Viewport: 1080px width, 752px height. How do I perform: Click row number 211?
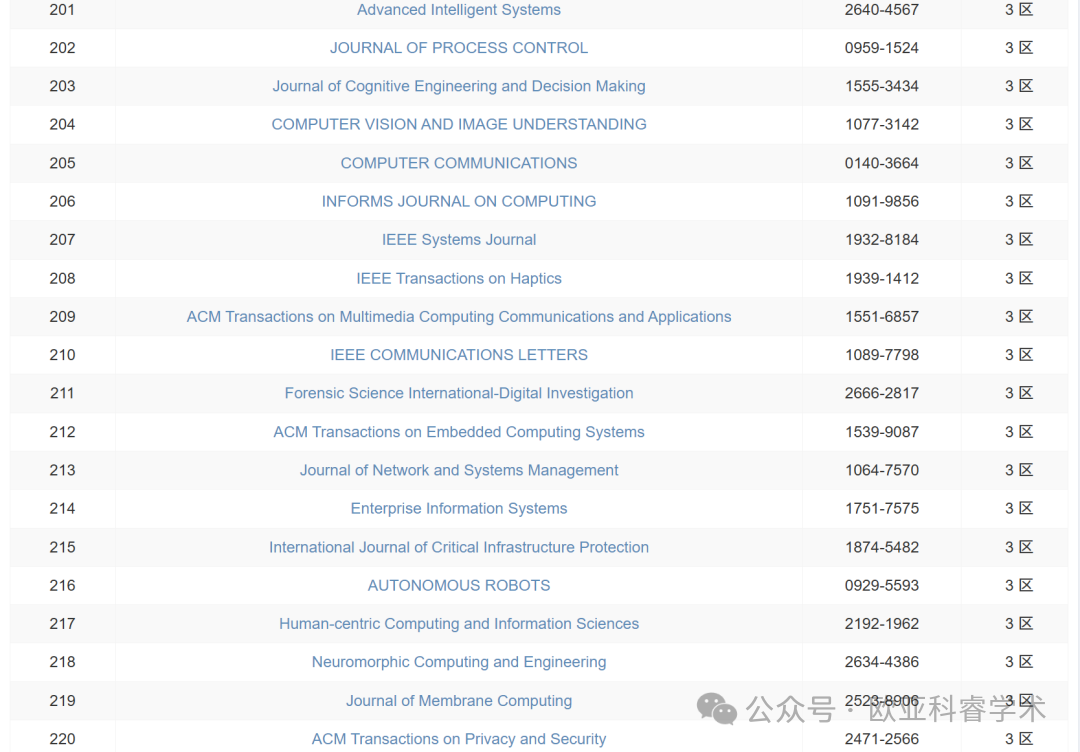[x=62, y=393]
